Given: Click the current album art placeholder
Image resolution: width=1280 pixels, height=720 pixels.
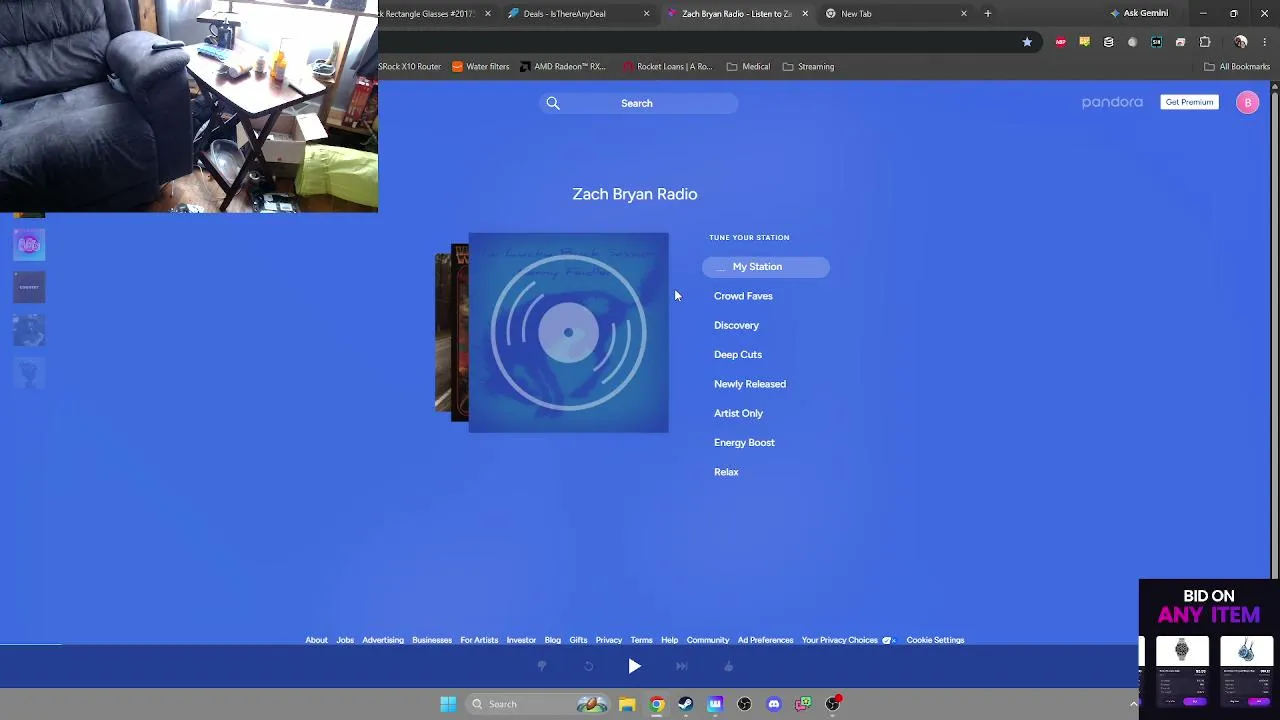Looking at the screenshot, I should (568, 333).
